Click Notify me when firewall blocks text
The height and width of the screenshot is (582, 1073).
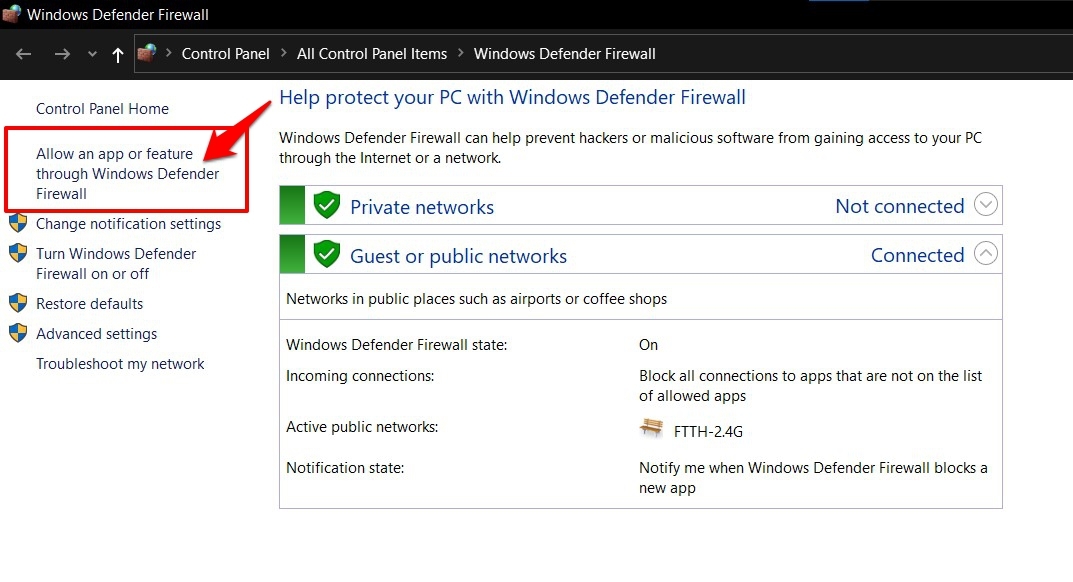(x=813, y=478)
